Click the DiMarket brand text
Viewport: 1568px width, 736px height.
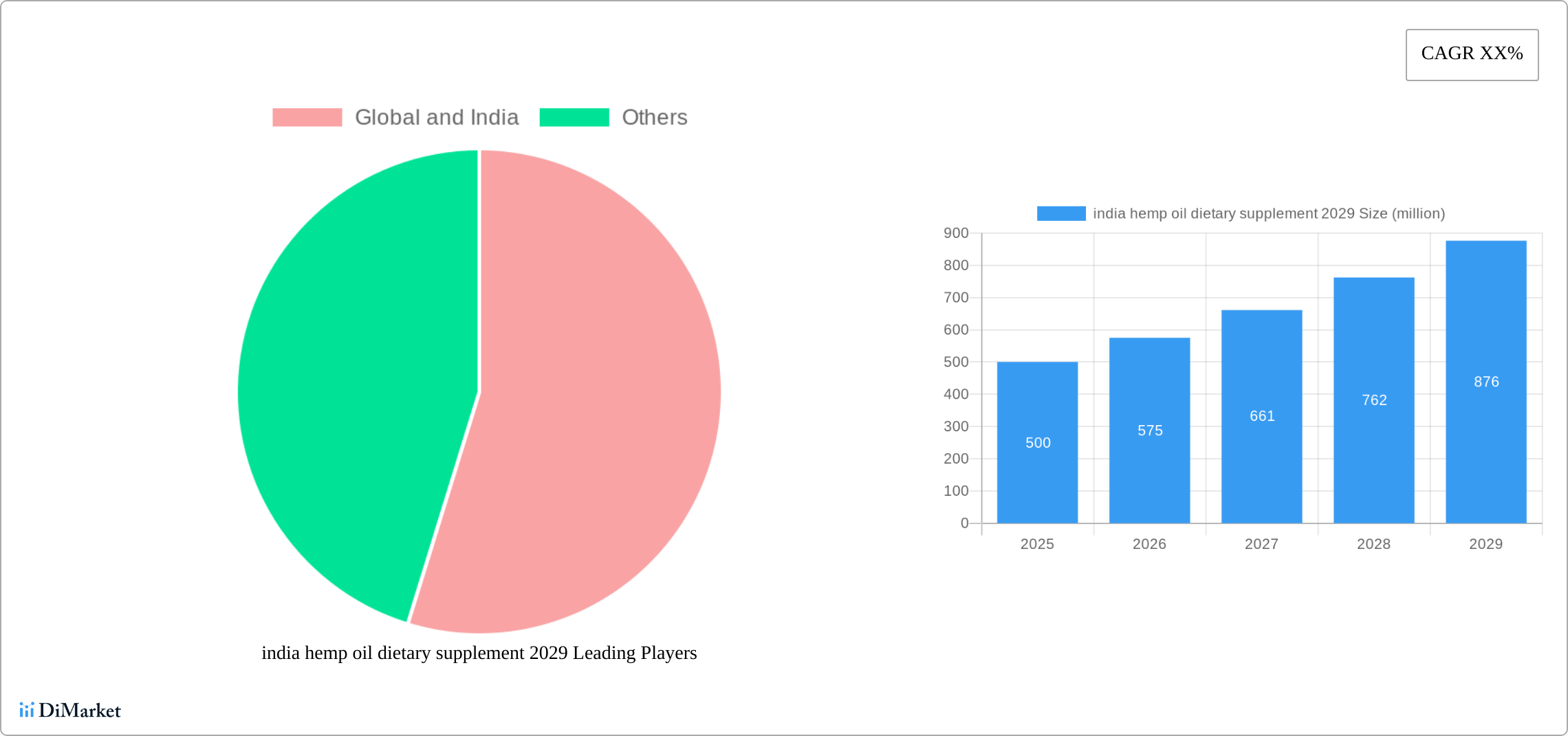pos(80,711)
